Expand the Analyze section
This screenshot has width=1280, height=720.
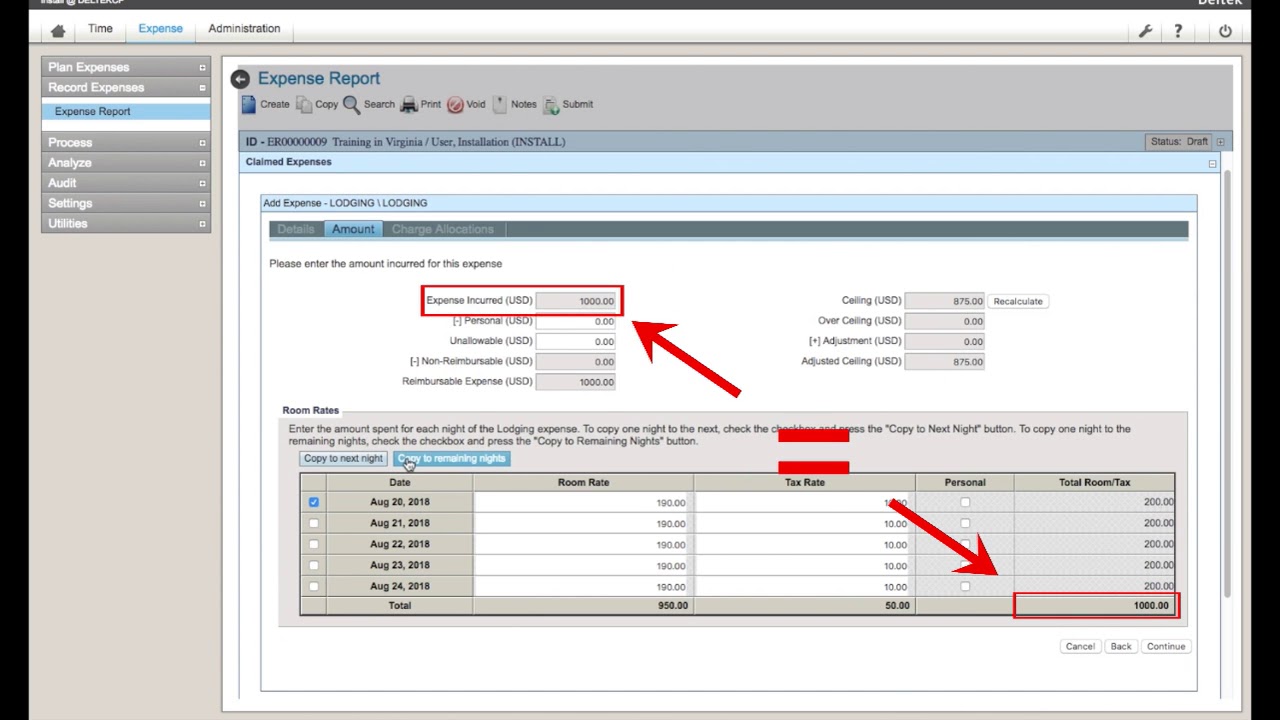202,163
